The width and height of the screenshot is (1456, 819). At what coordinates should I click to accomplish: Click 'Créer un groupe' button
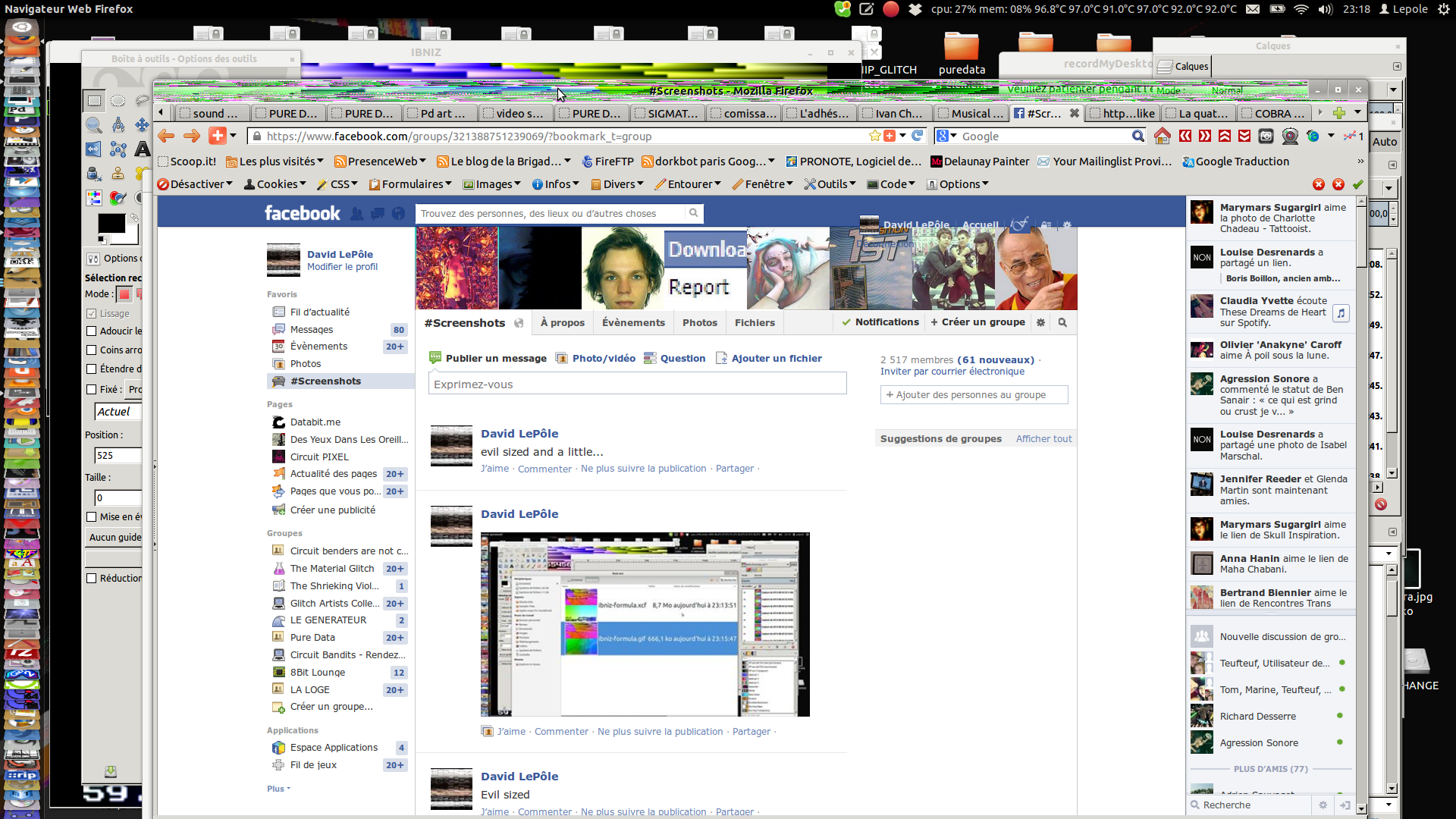point(977,322)
